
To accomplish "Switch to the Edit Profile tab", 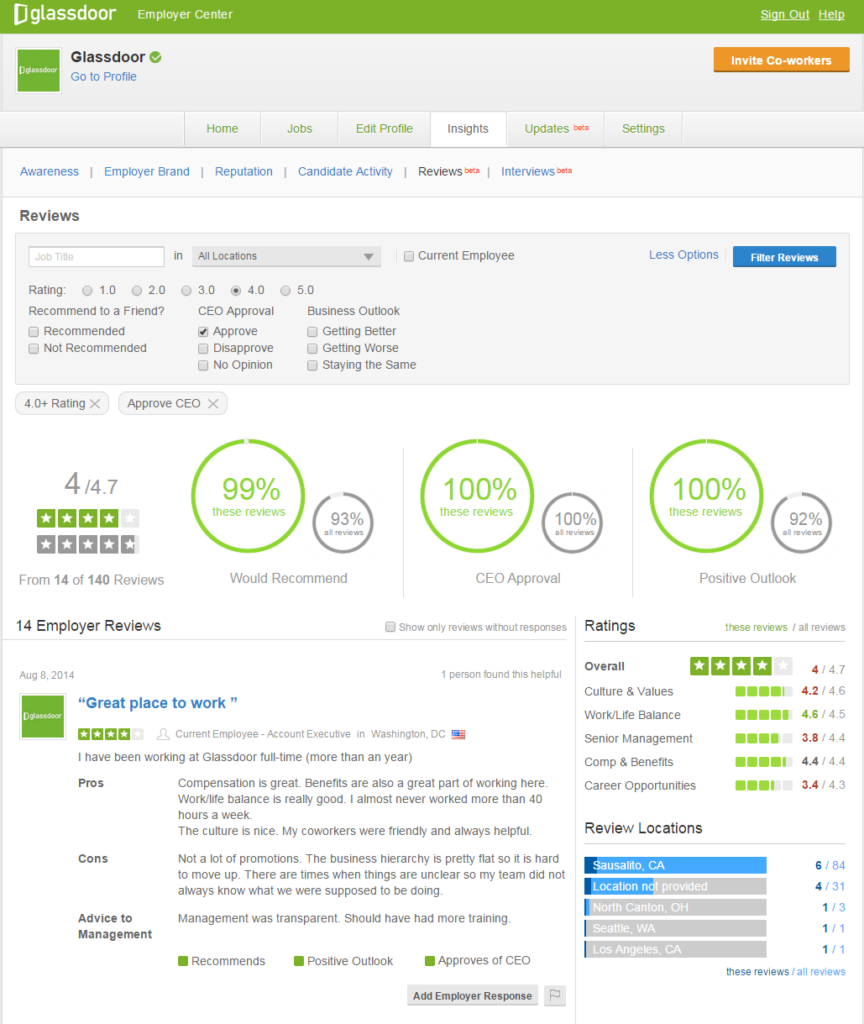I will click(384, 129).
